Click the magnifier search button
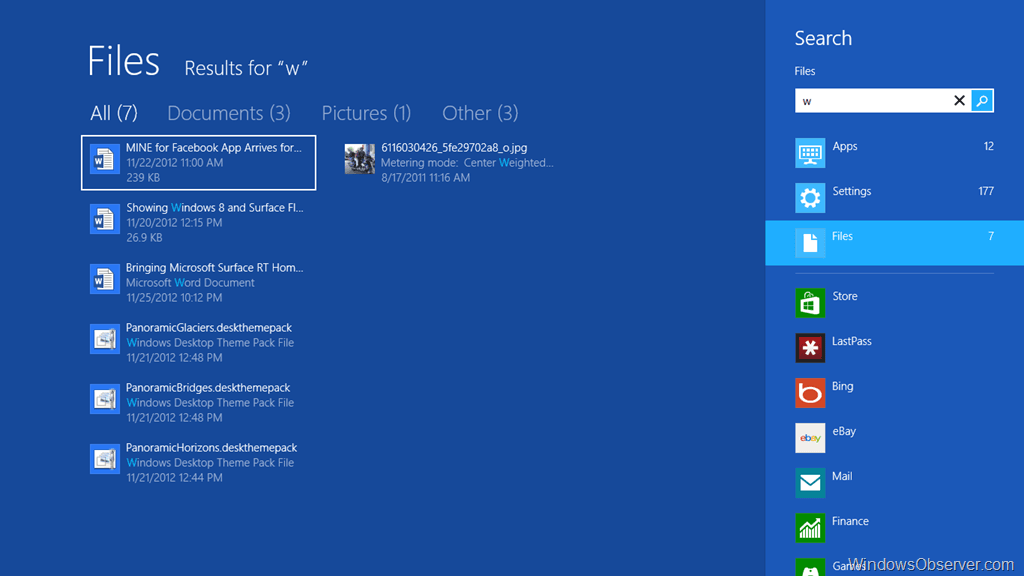The width and height of the screenshot is (1024, 576). pyautogui.click(x=982, y=100)
